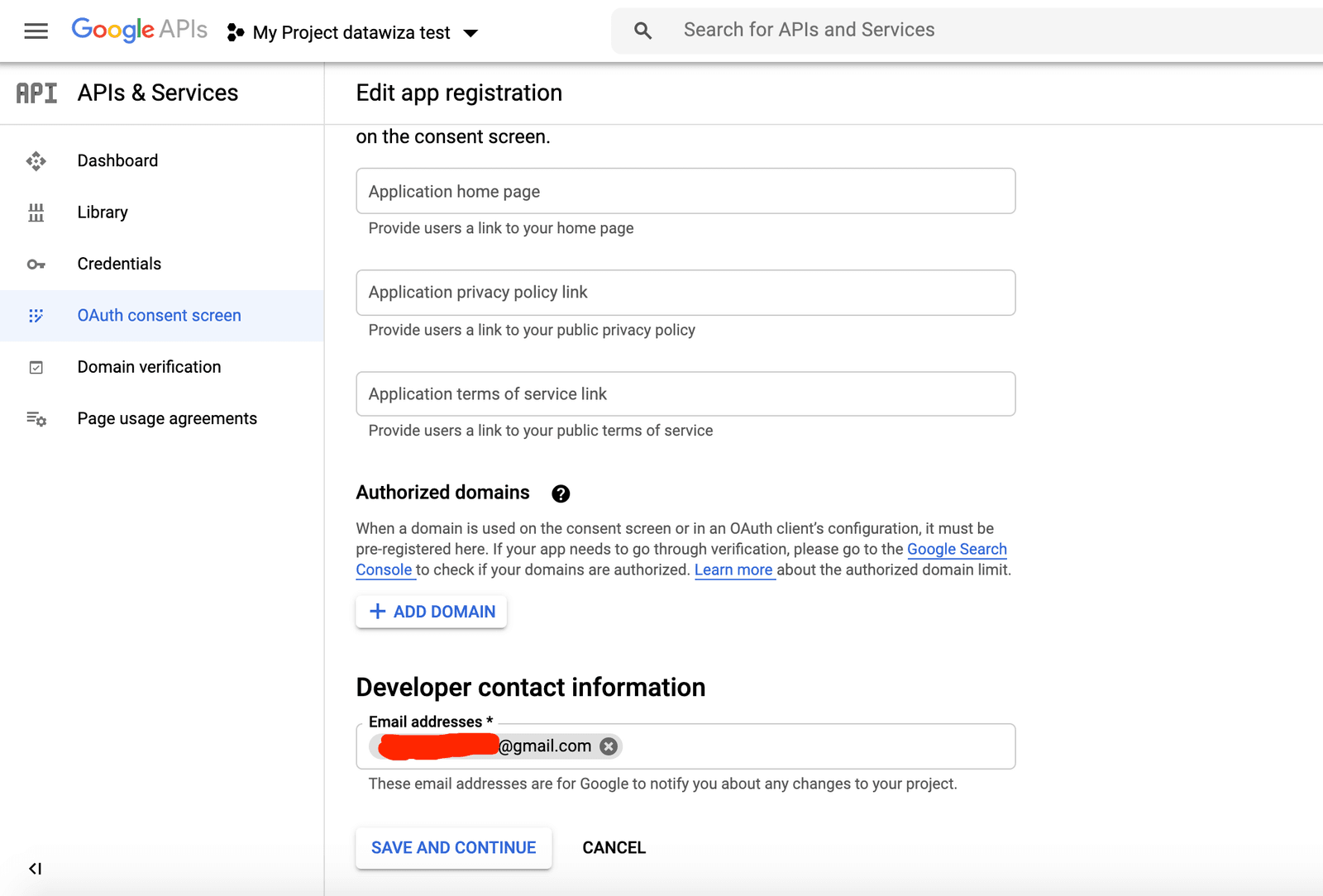Click the email notification helper text

(x=663, y=784)
